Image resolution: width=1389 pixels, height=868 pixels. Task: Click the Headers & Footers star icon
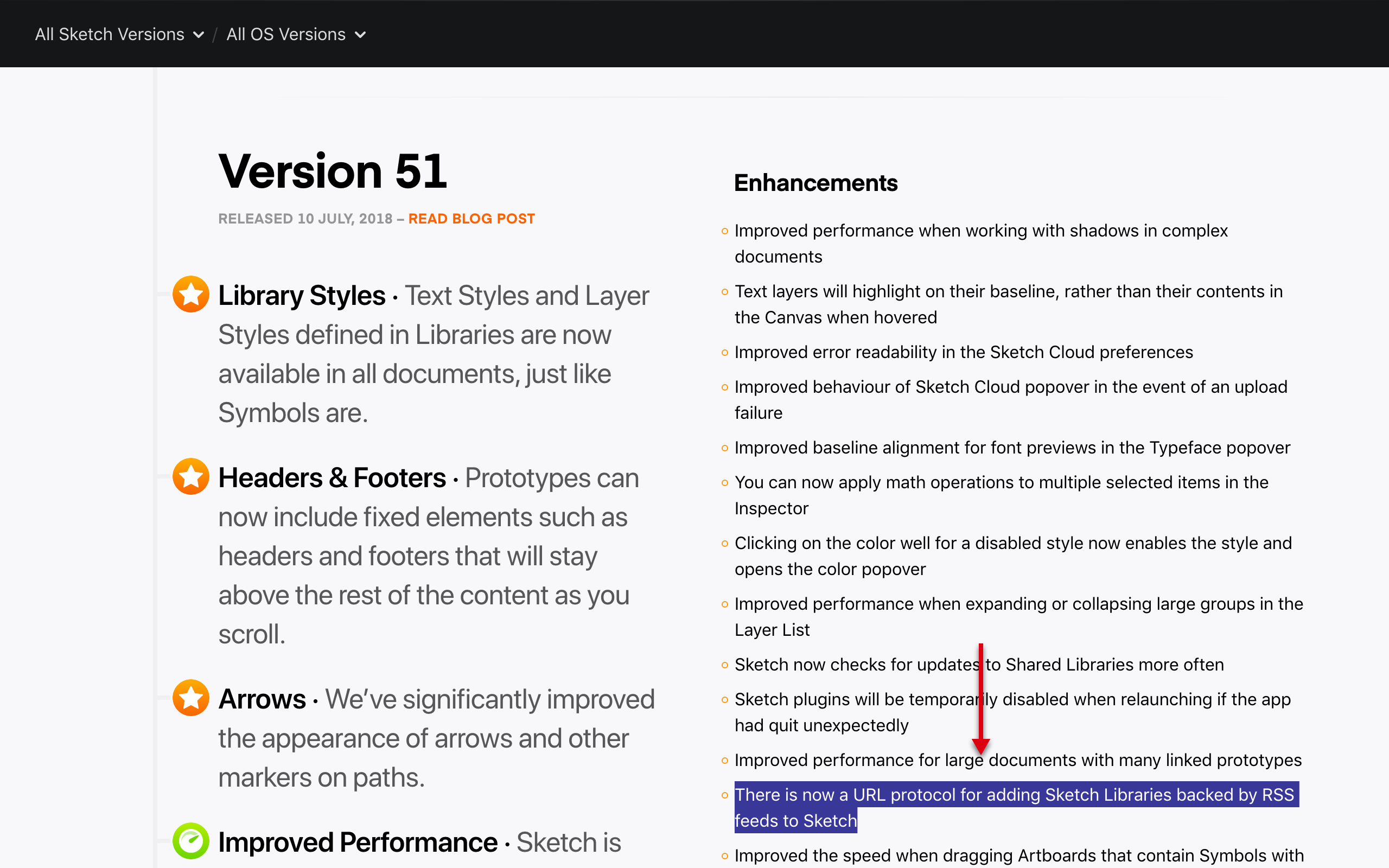point(190,476)
